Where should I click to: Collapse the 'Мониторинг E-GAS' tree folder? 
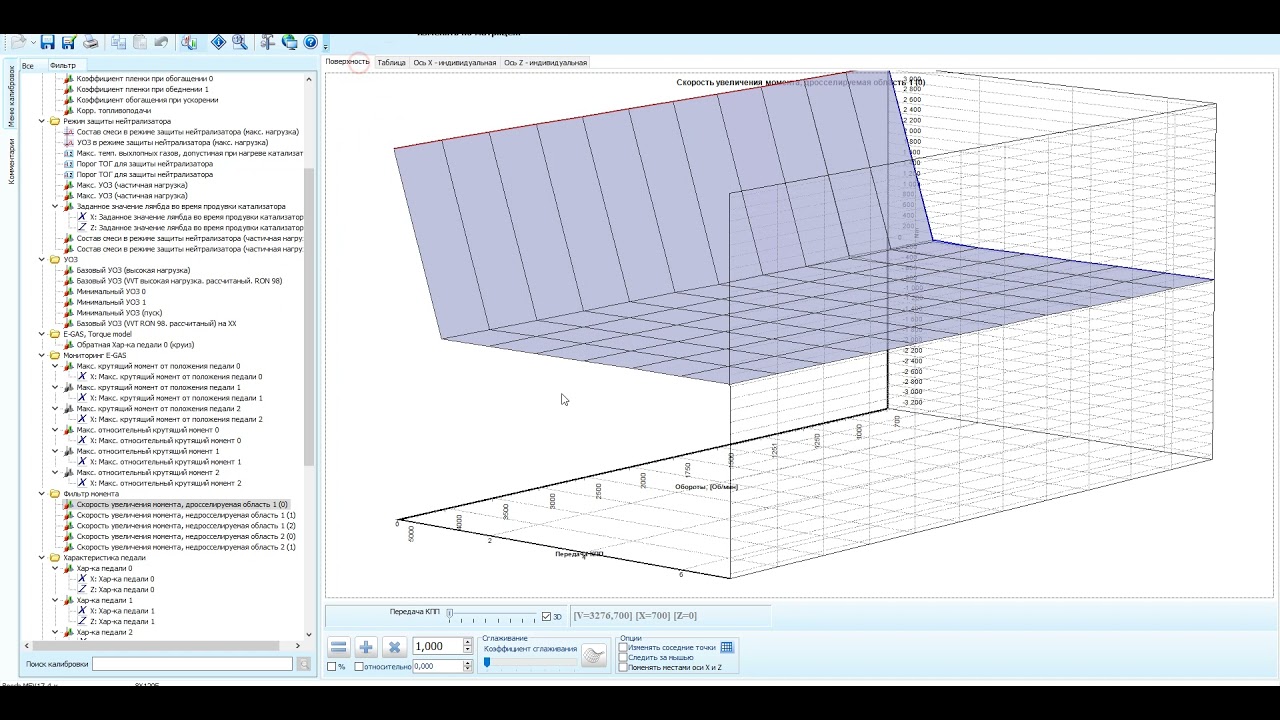click(42, 355)
